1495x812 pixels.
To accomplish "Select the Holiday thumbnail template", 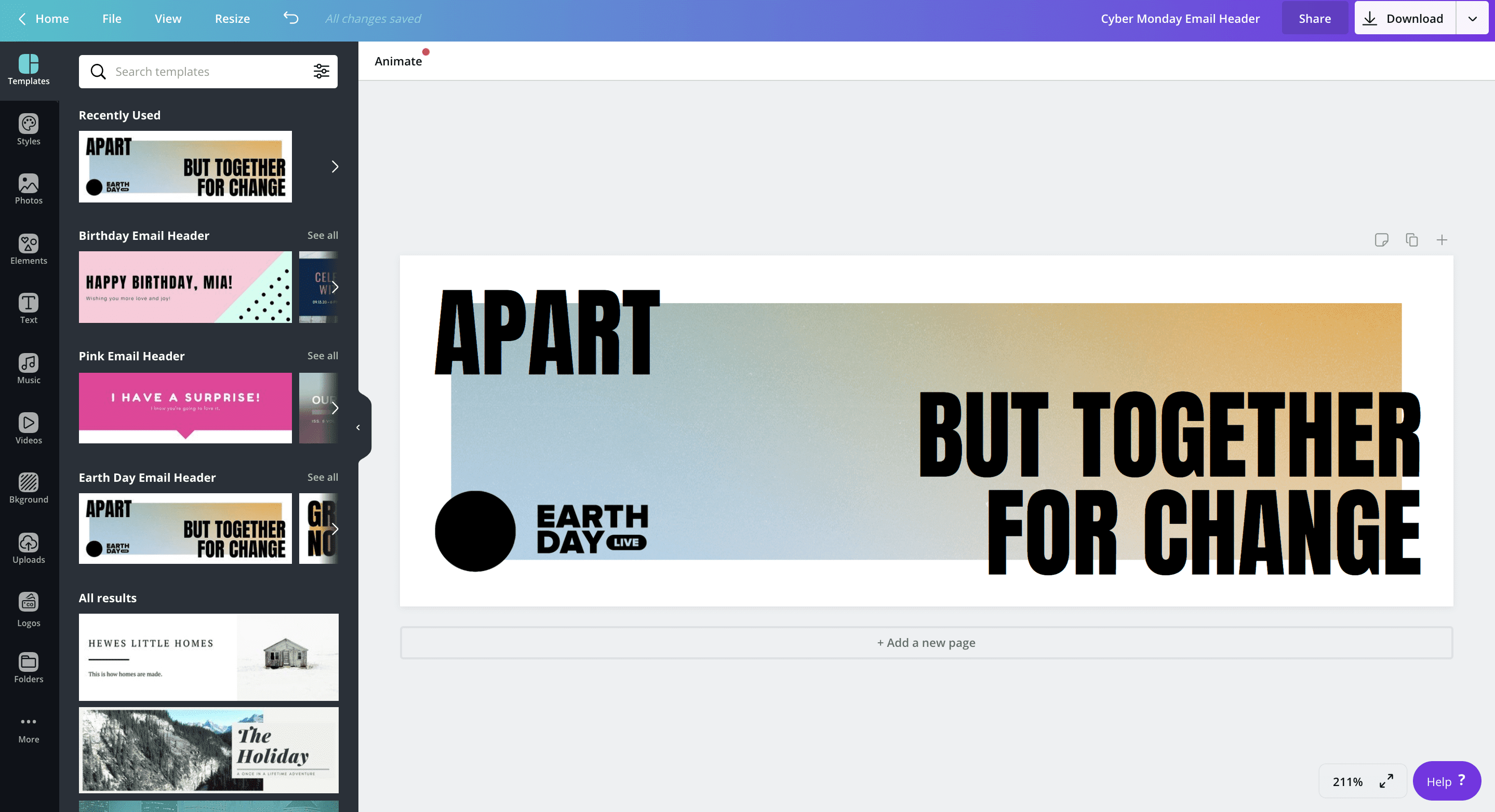I will click(x=208, y=749).
